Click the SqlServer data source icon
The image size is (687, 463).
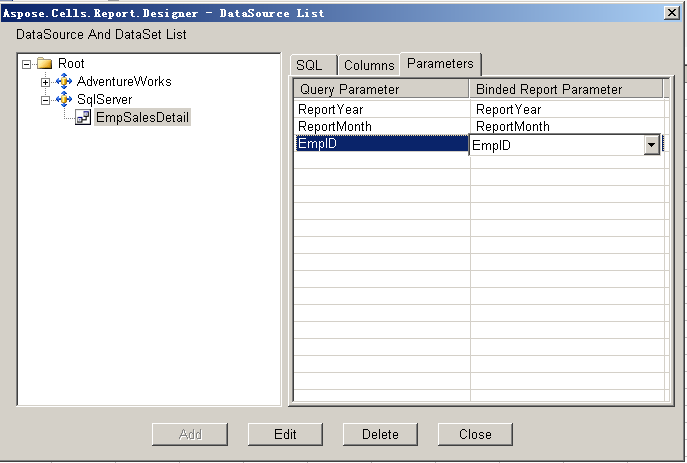click(x=64, y=99)
